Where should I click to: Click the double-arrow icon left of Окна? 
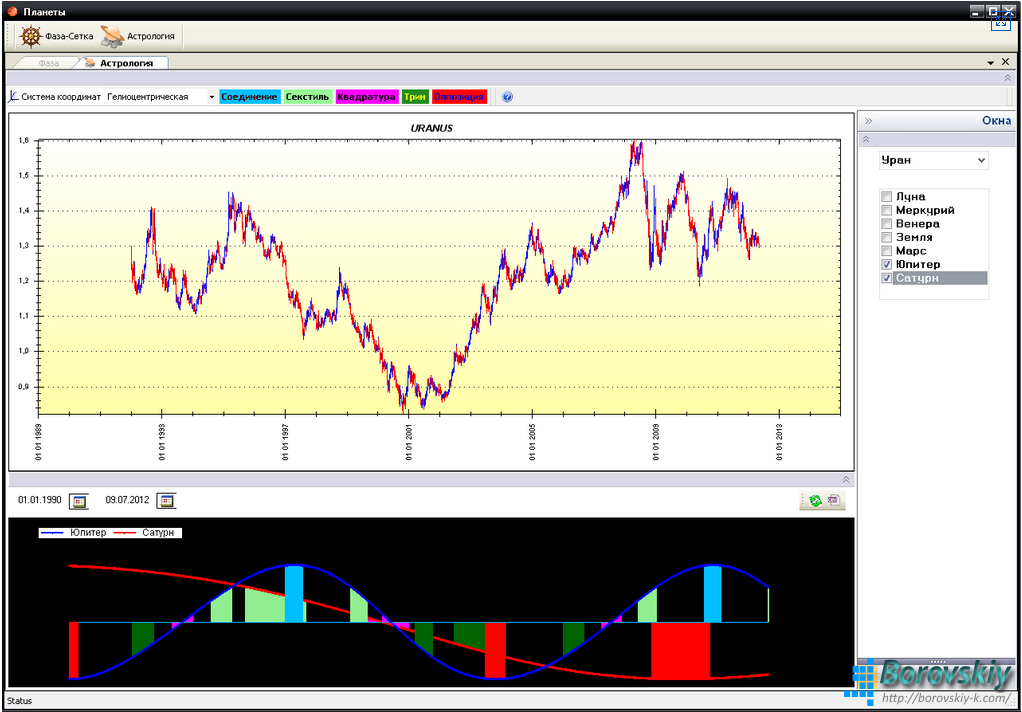868,121
